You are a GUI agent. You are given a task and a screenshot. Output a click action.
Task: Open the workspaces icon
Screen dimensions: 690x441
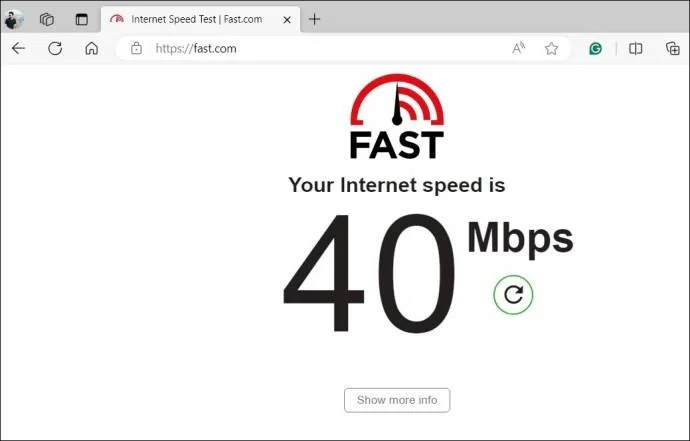point(47,19)
